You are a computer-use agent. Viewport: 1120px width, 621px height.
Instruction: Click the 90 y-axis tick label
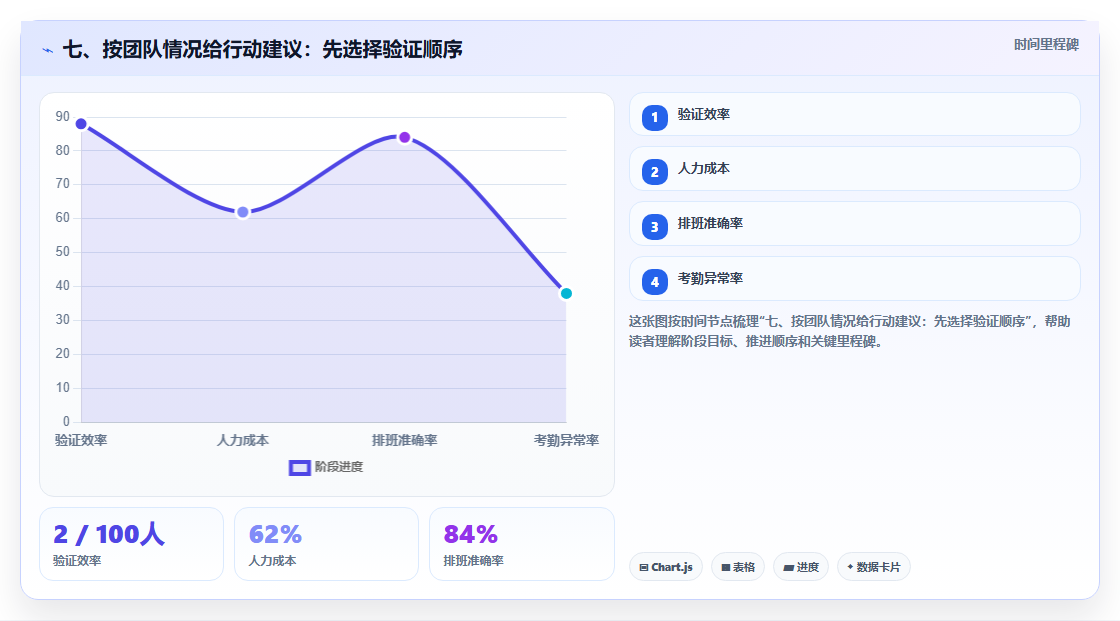tap(63, 116)
